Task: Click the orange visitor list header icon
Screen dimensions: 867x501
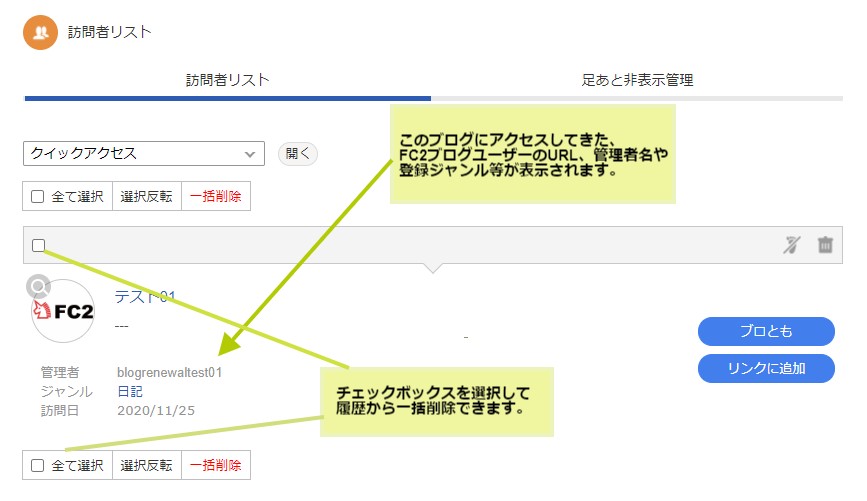Action: tap(41, 32)
